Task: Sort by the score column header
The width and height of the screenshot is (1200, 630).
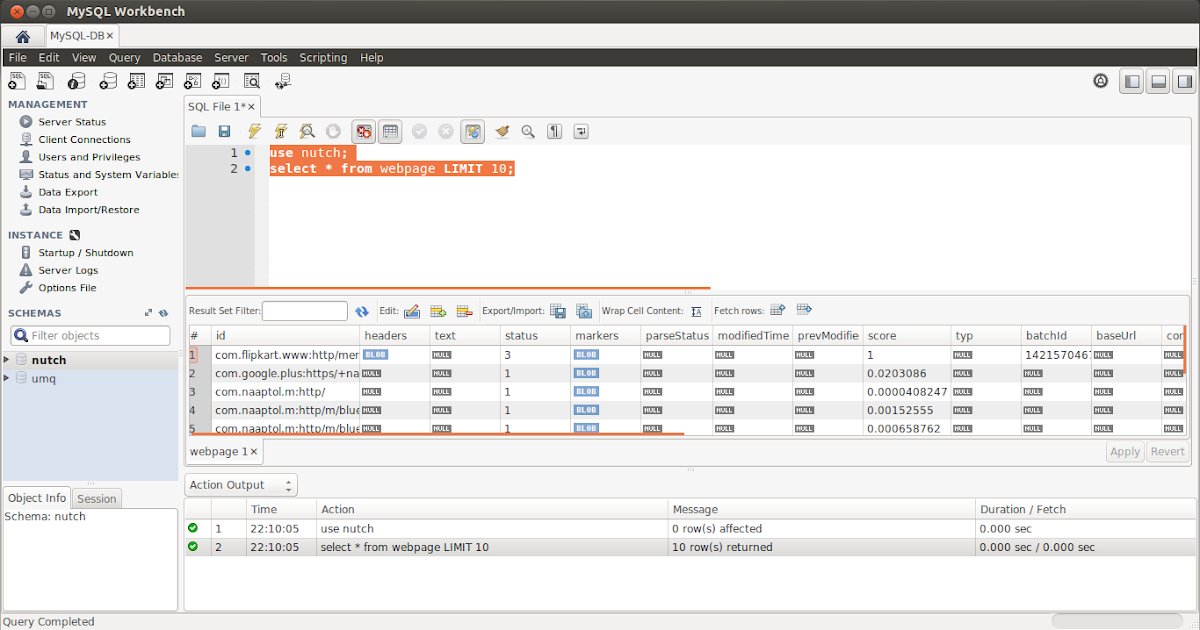Action: pyautogui.click(x=906, y=335)
